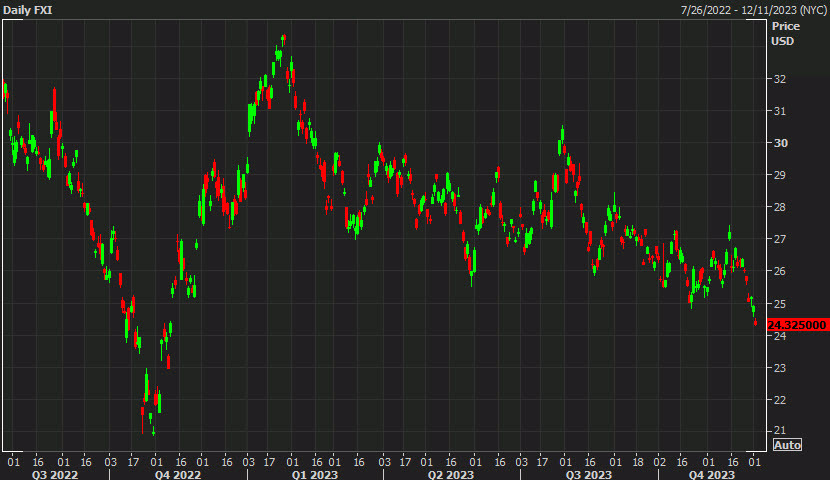
Task: Click the last red candle at chart's right end
Action: click(x=755, y=322)
